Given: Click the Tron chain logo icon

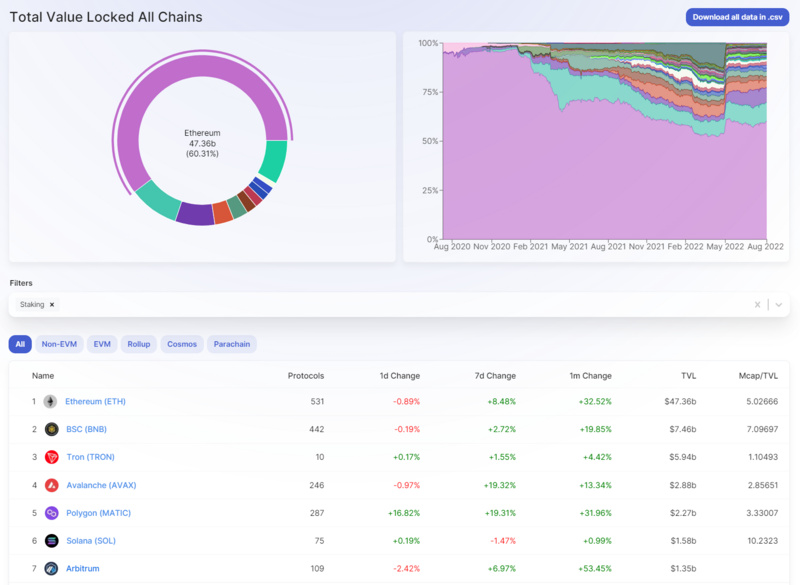Looking at the screenshot, I should click(51, 457).
